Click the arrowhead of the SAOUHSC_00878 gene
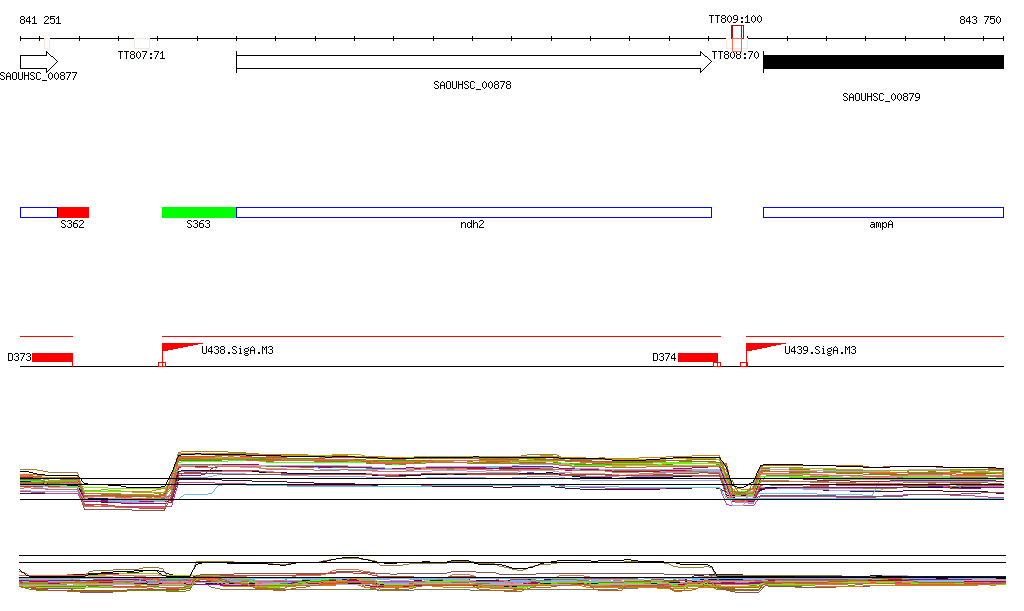The width and height of the screenshot is (1024, 611). coord(704,62)
